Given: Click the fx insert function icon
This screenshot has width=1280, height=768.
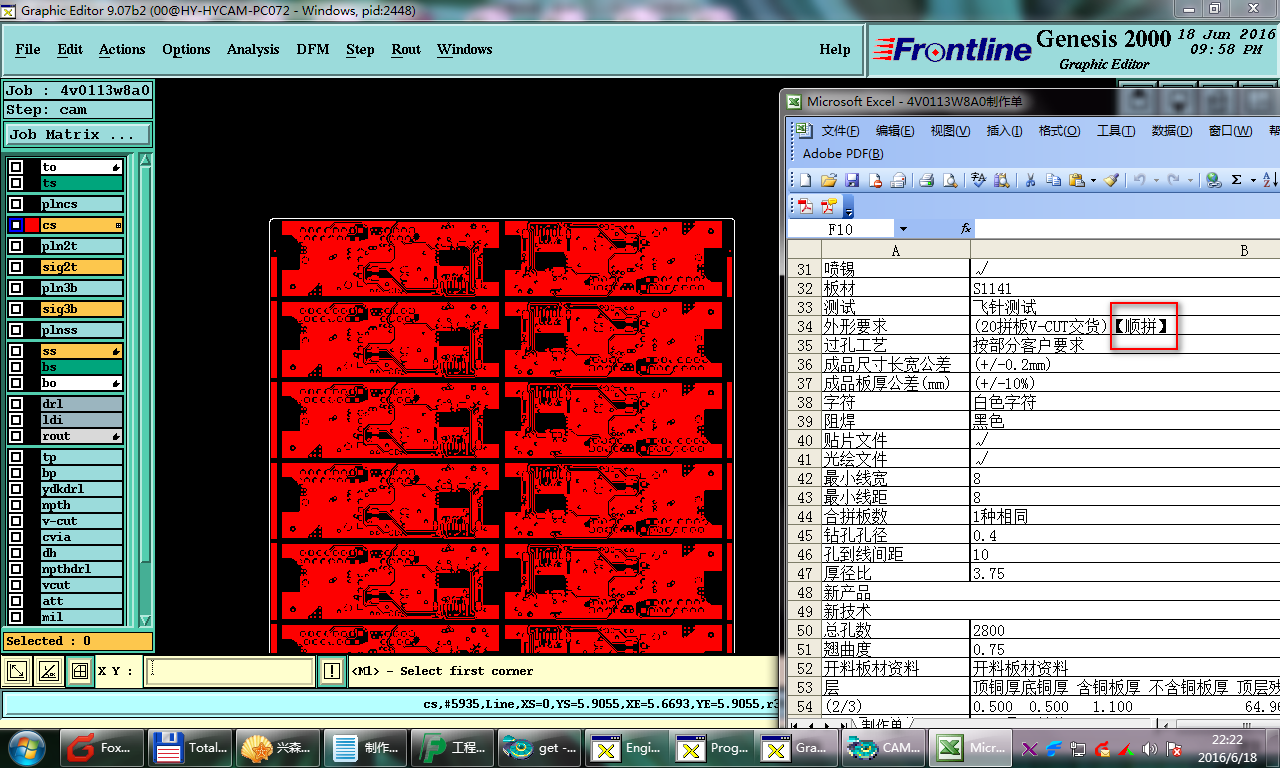Looking at the screenshot, I should point(966,229).
